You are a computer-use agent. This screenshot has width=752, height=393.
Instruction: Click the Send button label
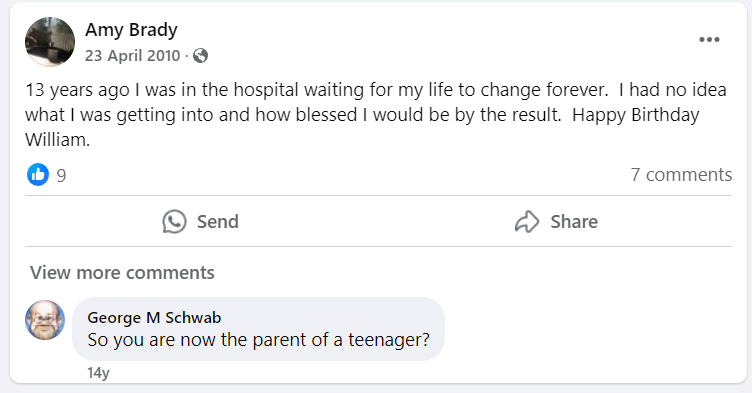pos(218,222)
